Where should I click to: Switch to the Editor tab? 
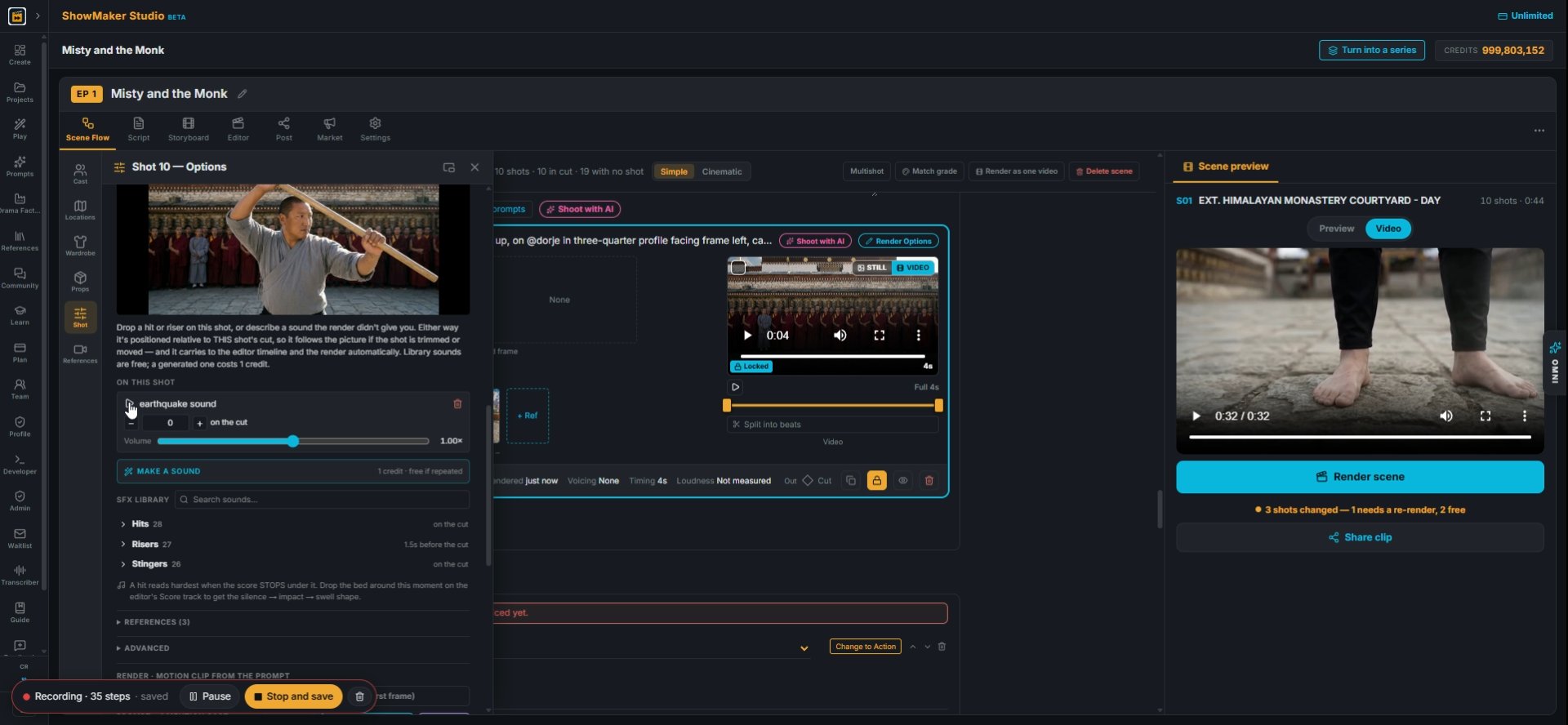click(x=238, y=129)
